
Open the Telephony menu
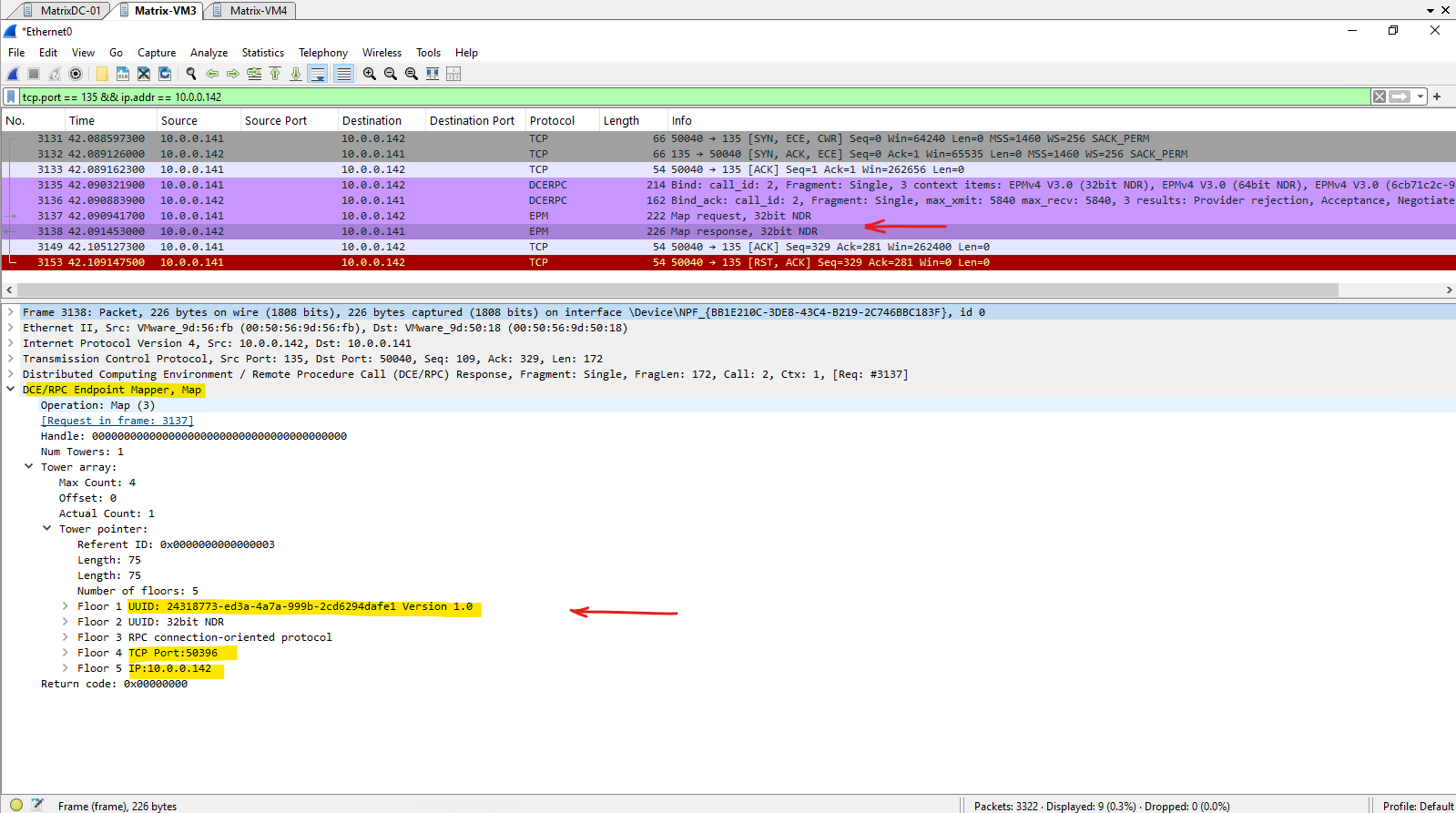pos(323,53)
